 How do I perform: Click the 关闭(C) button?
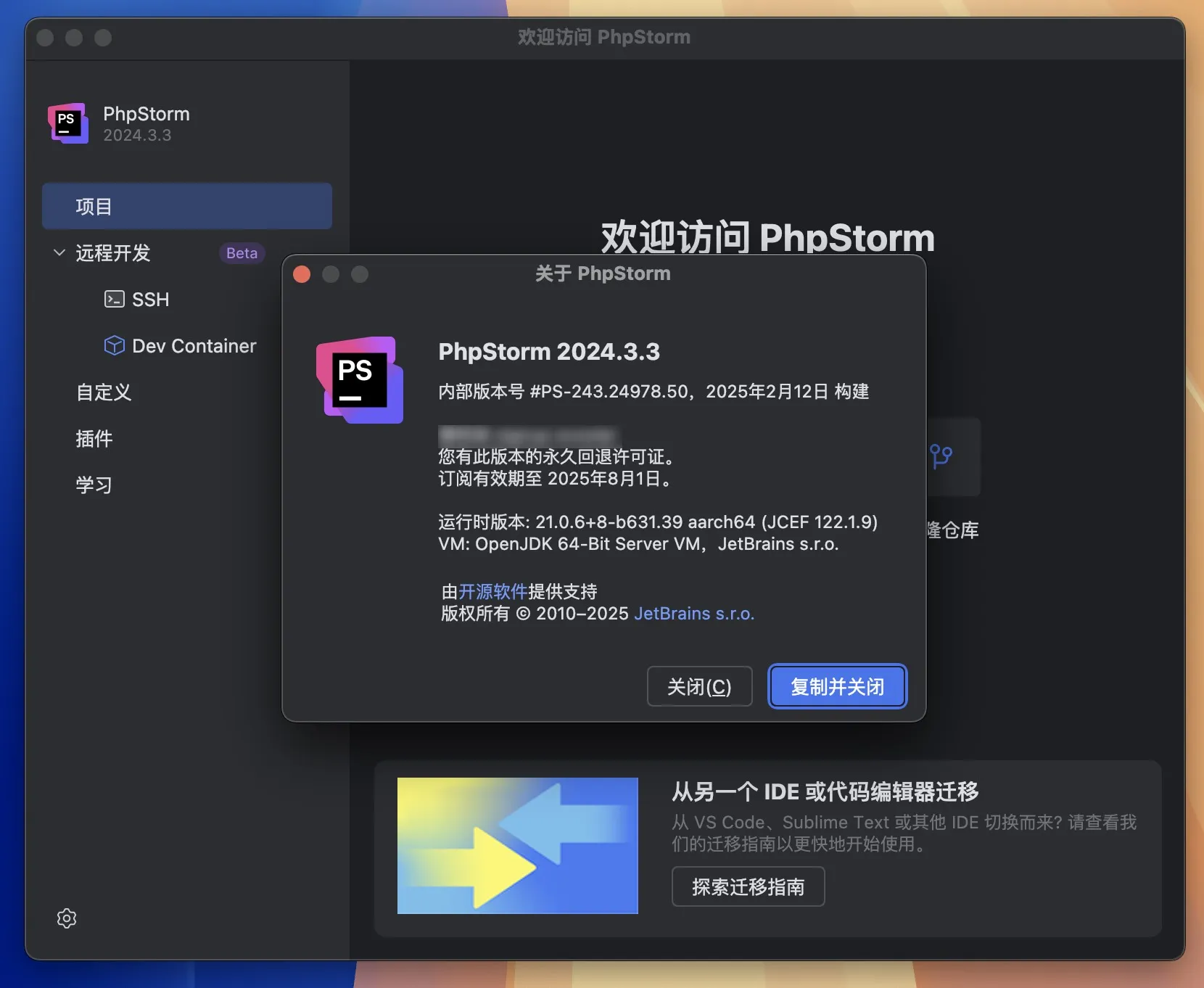tap(699, 686)
